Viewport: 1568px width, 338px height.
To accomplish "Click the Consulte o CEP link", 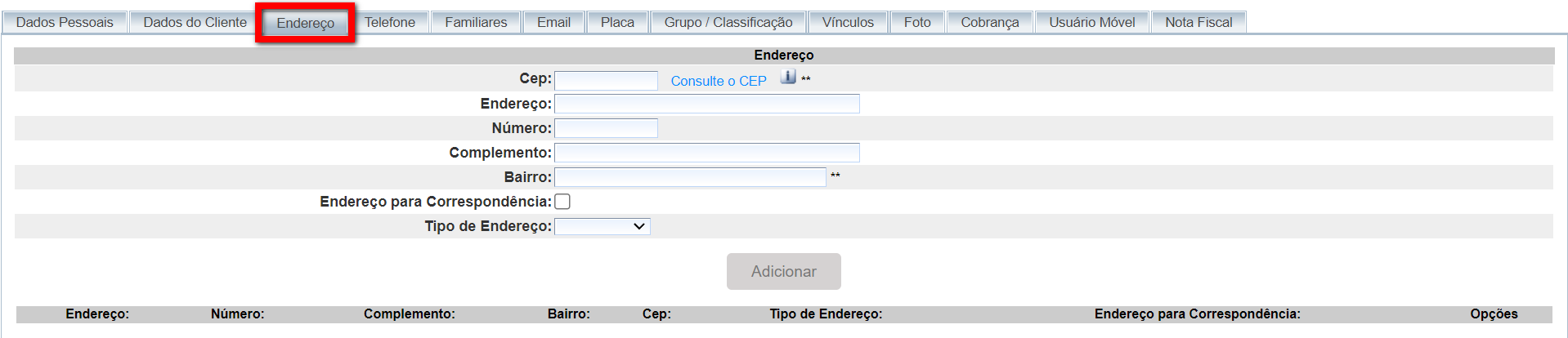I will point(719,81).
